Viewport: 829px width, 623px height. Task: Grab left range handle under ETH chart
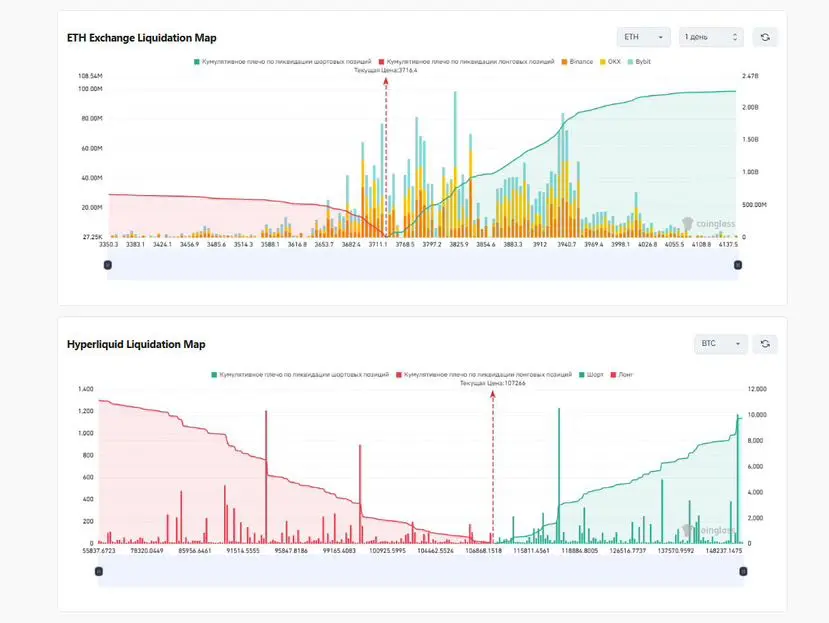[x=108, y=265]
